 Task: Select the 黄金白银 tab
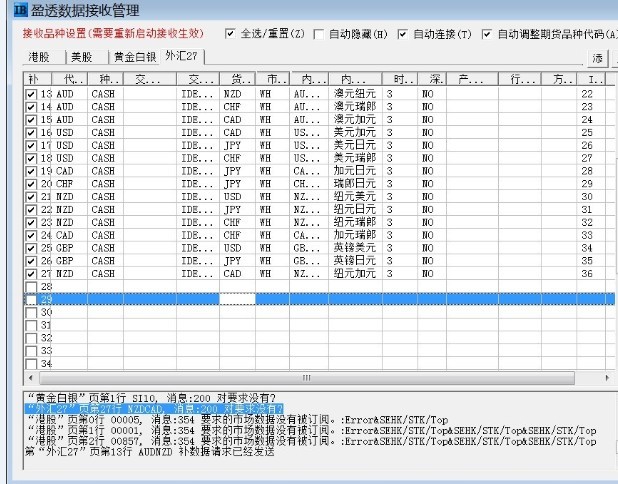pos(133,57)
